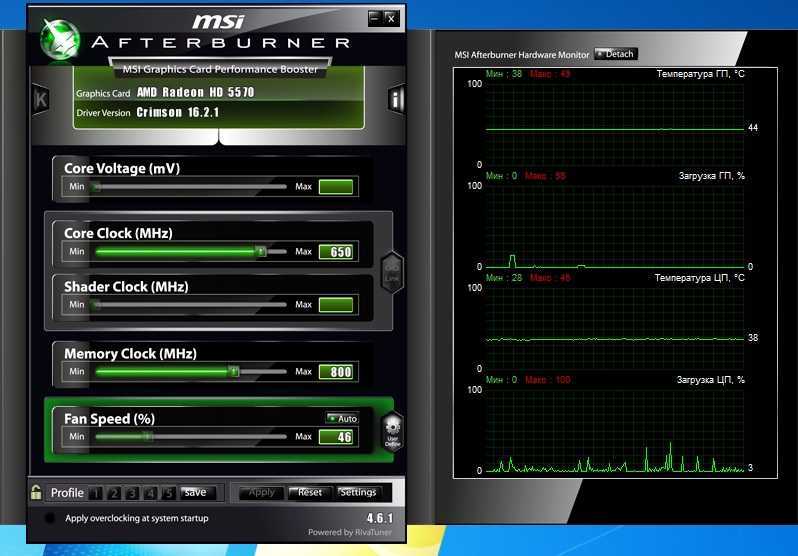Click the MSI Afterburner dragon logo

60,40
